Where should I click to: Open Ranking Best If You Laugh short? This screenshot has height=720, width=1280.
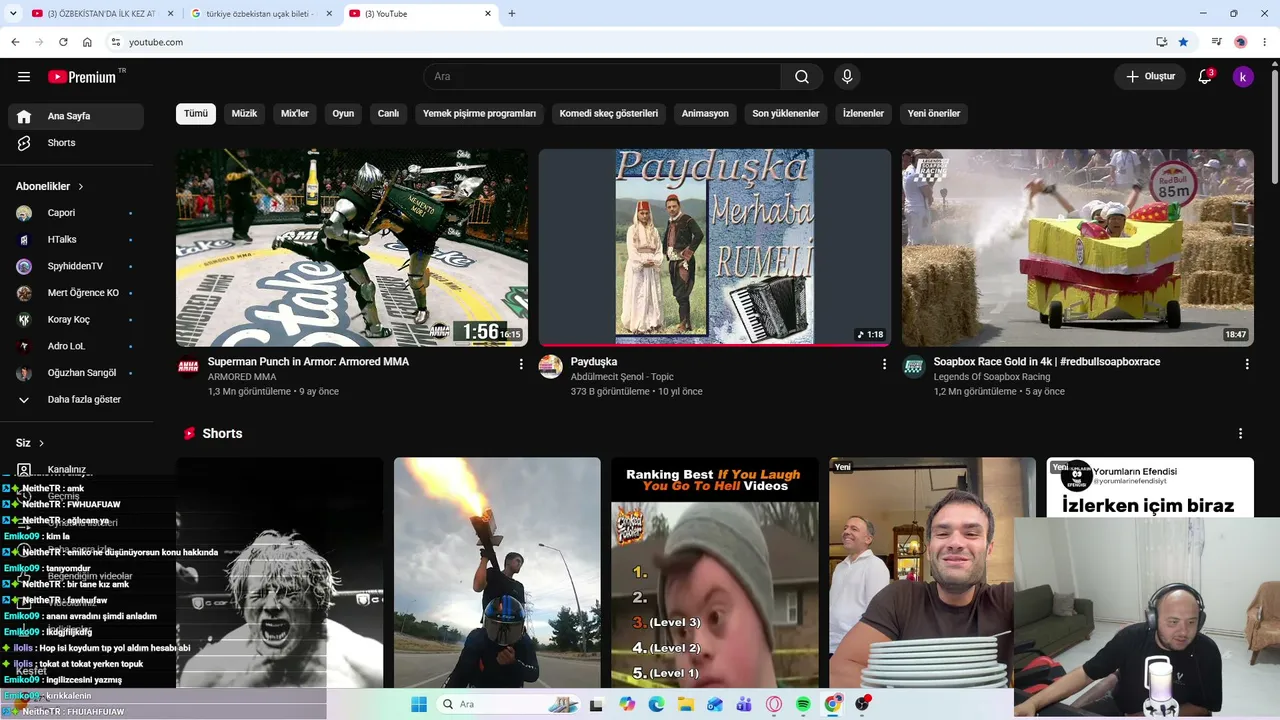coord(715,573)
